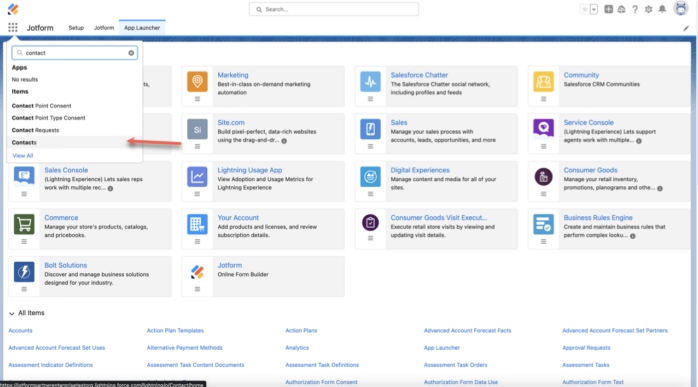The height and width of the screenshot is (387, 698).
Task: Open the Accounts link
Action: [x=20, y=331]
